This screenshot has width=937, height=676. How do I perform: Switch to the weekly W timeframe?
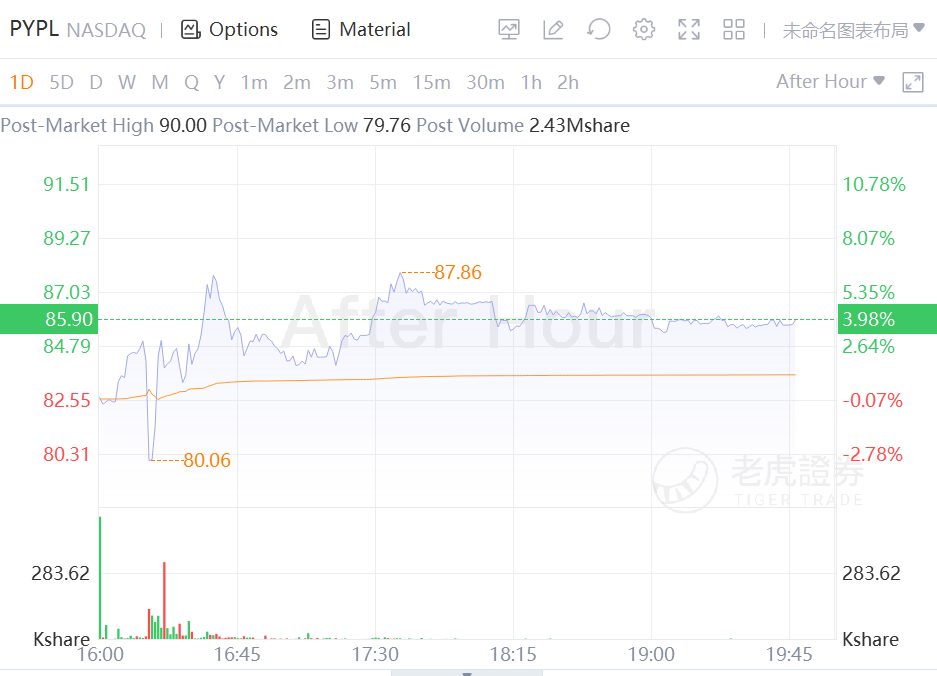pyautogui.click(x=127, y=82)
